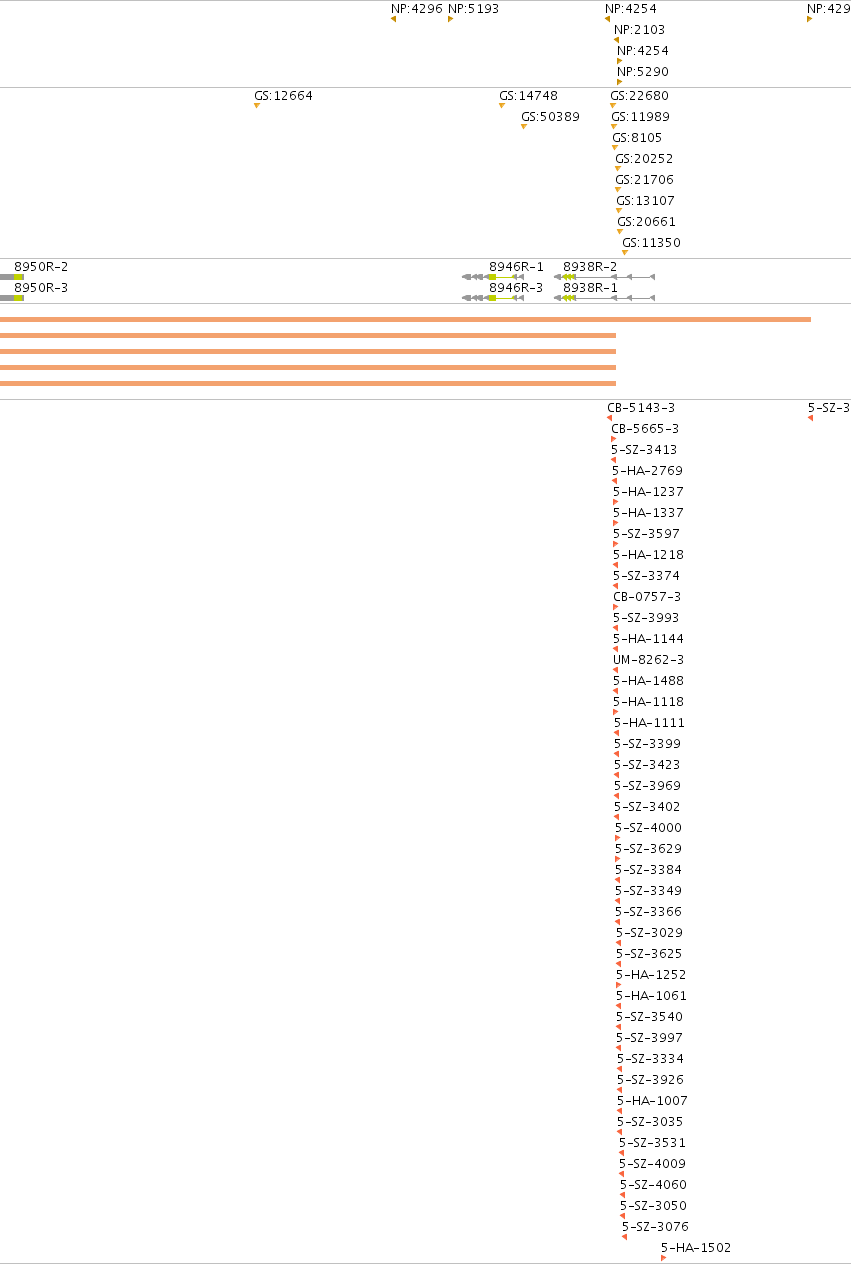Screen dimensions: 851x1264
Task: Select the 5-HA-1502 feature label
Action: coord(696,1248)
